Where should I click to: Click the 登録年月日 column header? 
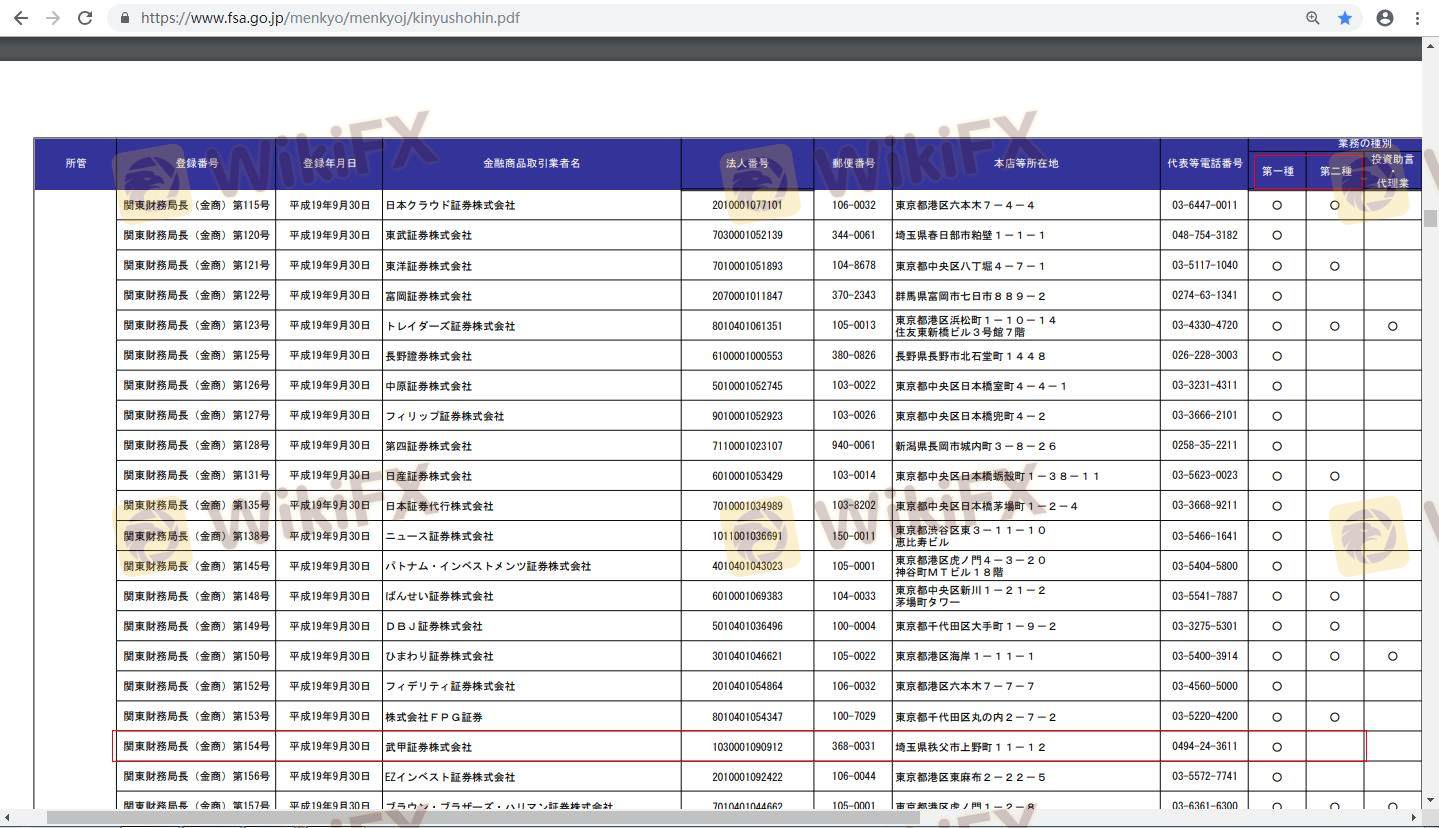(329, 163)
